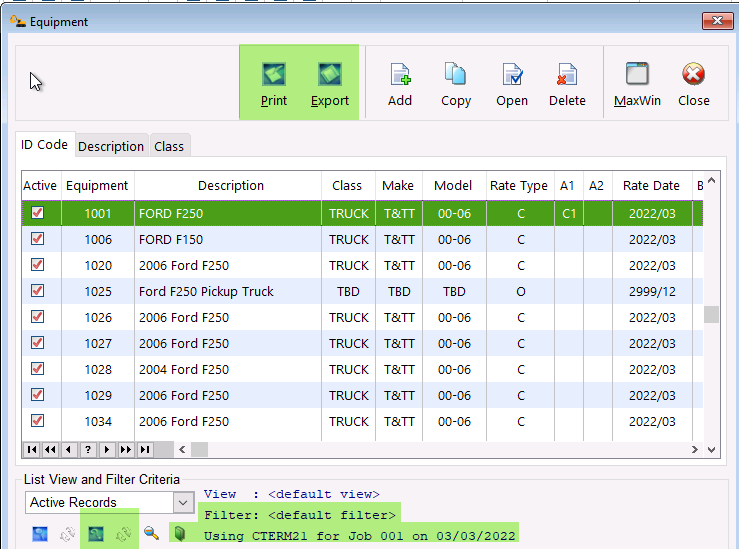Click the A2 column header
This screenshot has height=549, width=739.
point(597,186)
